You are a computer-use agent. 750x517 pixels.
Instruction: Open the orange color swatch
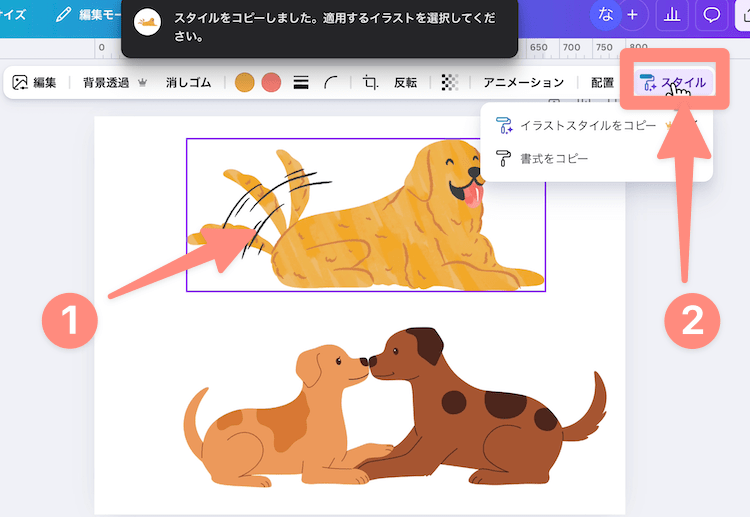pyautogui.click(x=244, y=83)
